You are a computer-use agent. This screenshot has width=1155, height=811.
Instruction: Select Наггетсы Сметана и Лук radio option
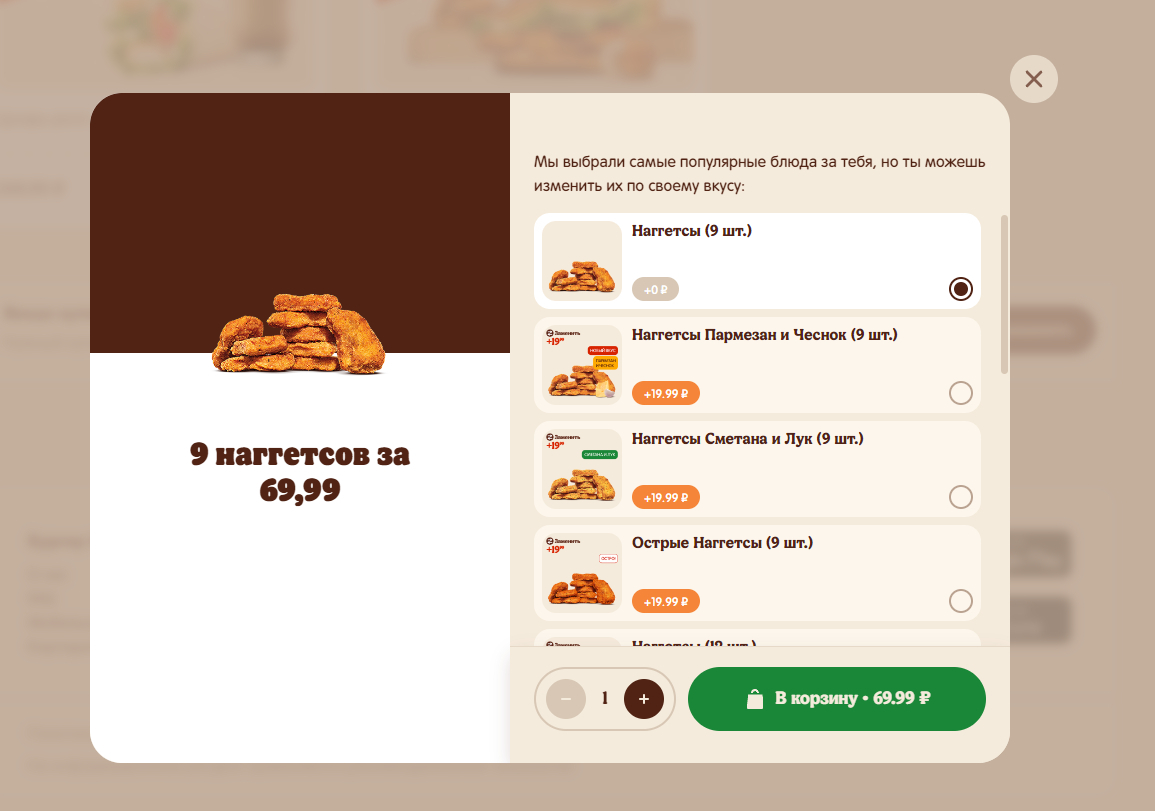tap(961, 496)
